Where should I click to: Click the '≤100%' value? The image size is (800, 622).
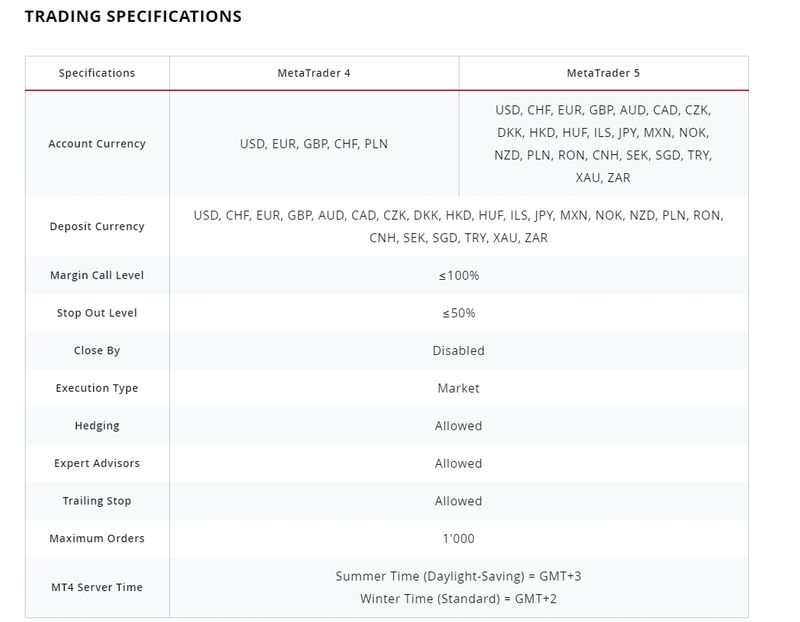(x=458, y=276)
